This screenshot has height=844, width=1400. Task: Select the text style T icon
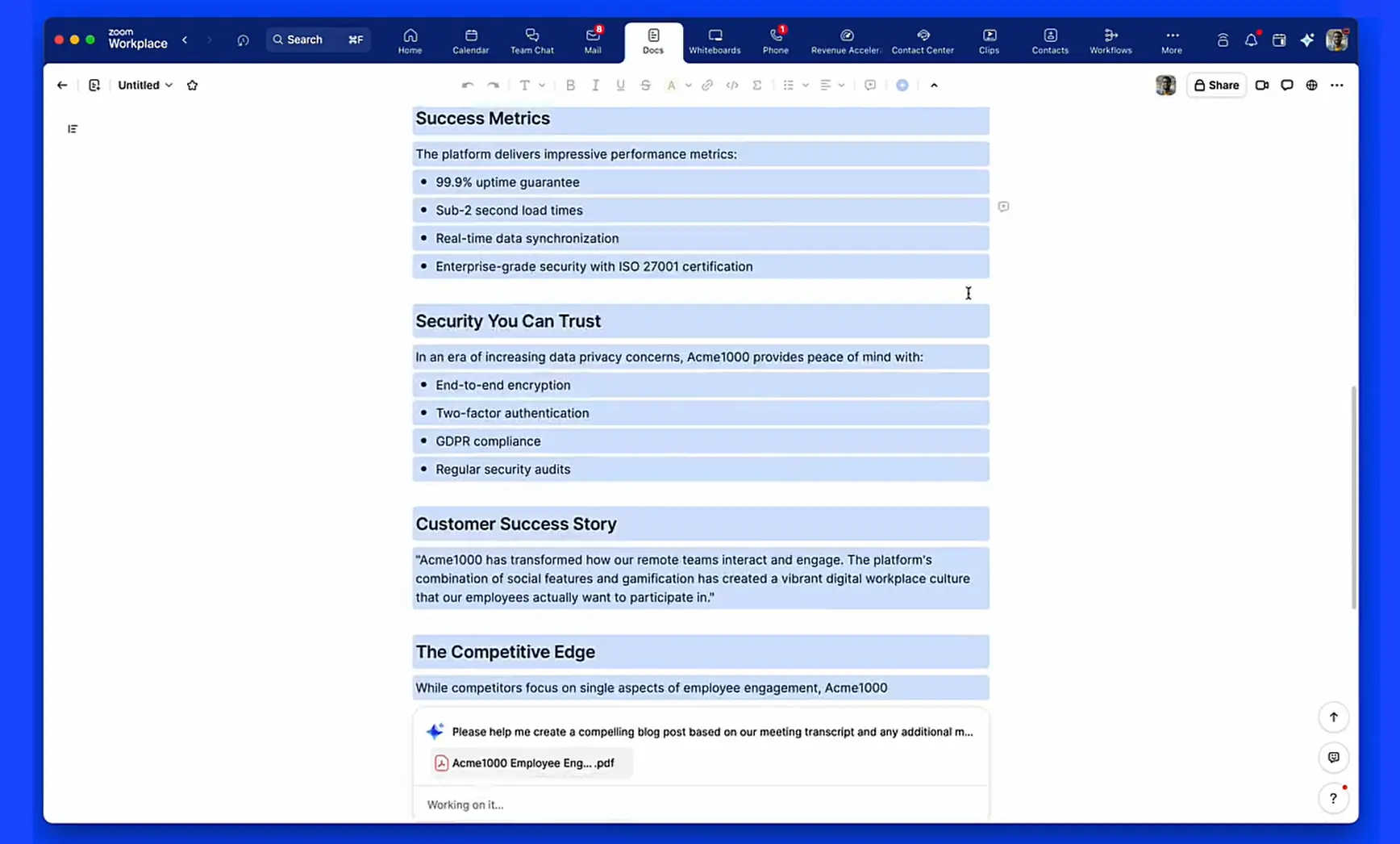[x=525, y=85]
